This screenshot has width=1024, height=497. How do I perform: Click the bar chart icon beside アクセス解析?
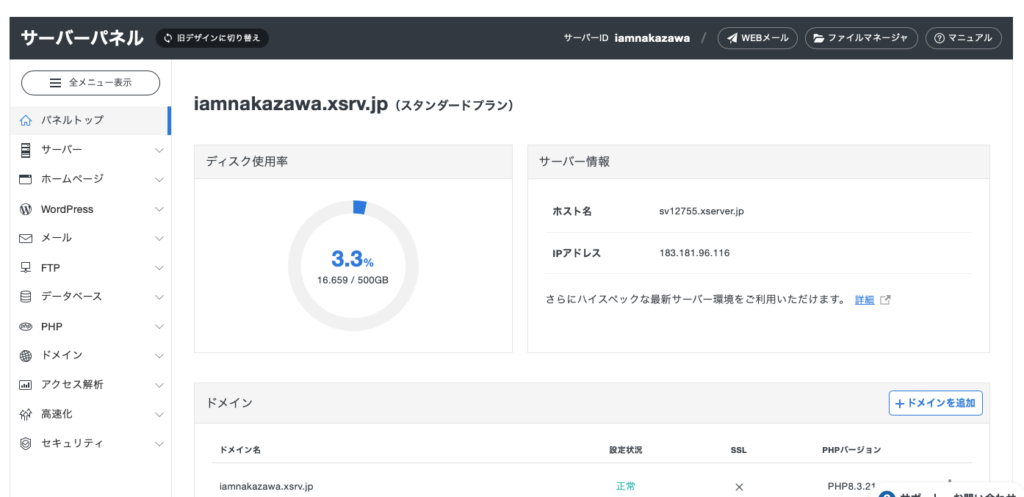point(25,385)
